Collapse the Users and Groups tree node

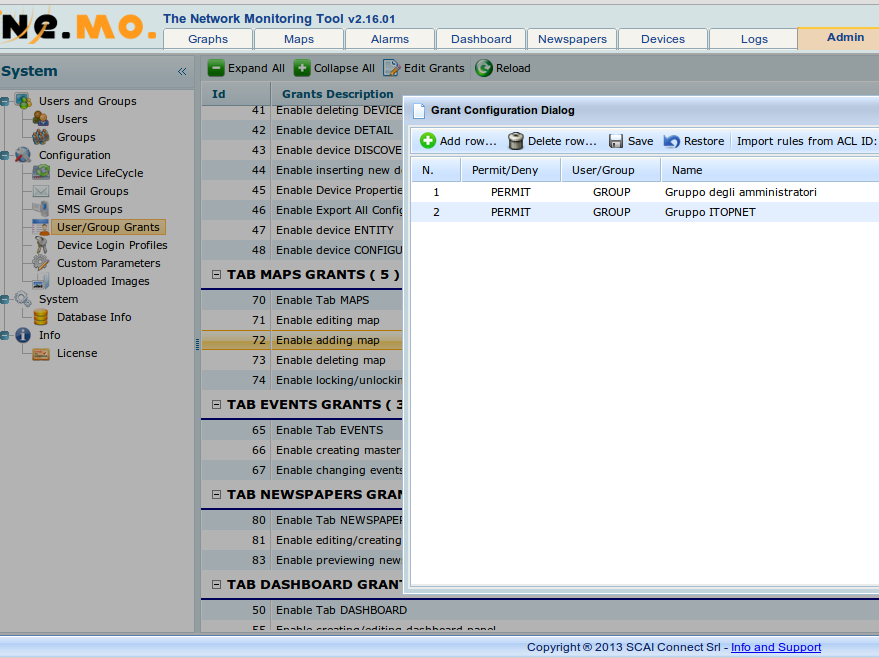coord(4,101)
